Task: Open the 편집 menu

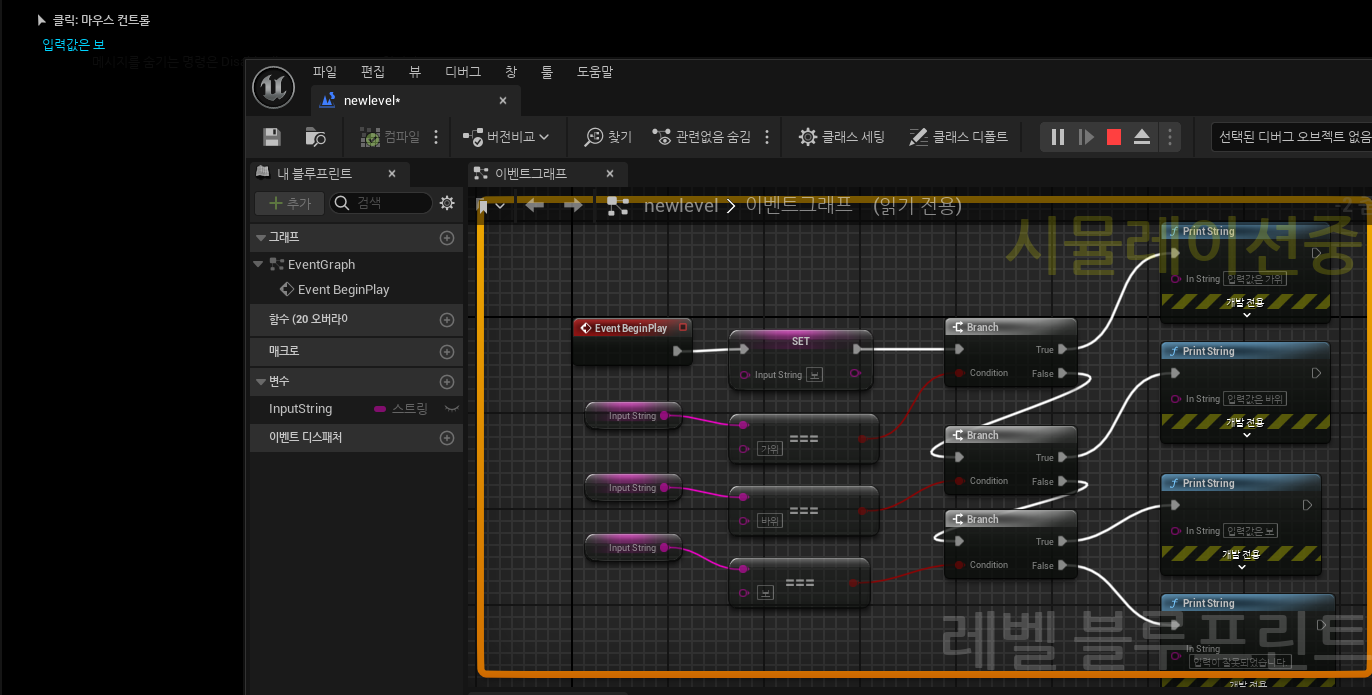Action: 373,72
